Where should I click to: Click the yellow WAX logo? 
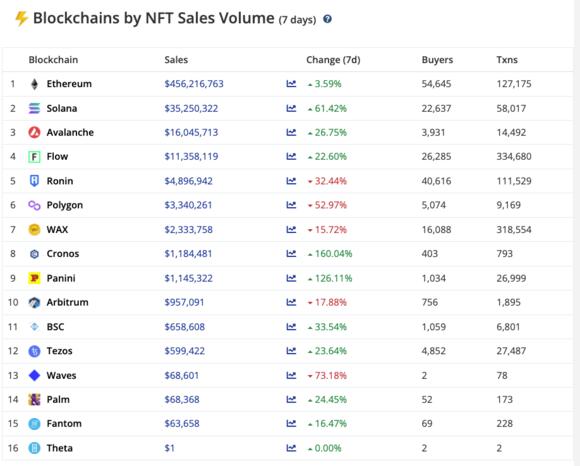(x=34, y=230)
